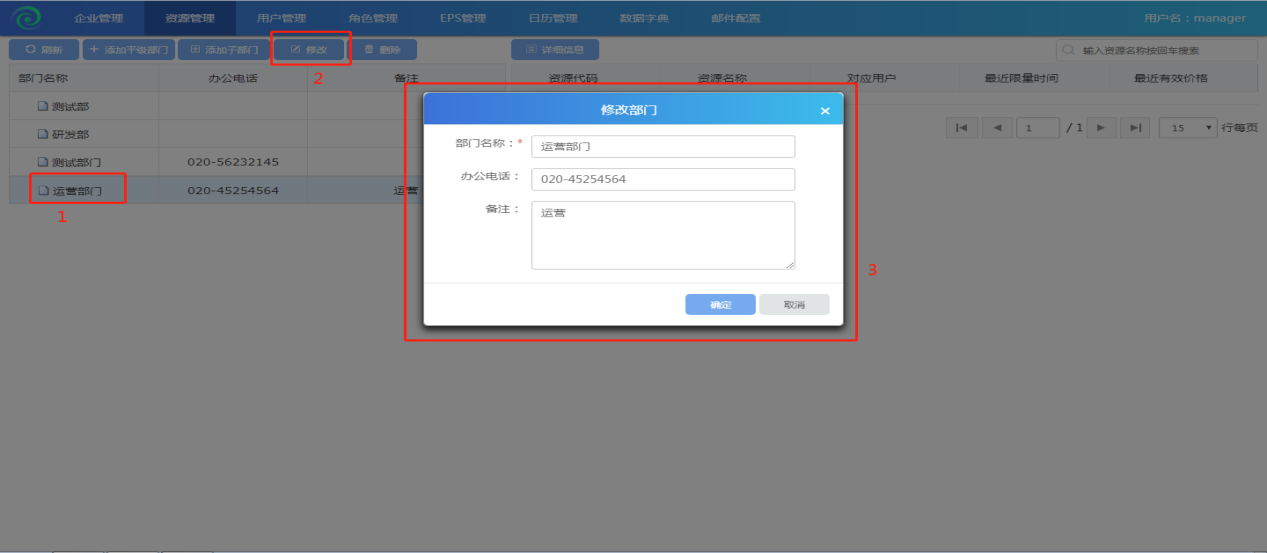1267x553 pixels.
Task: Open the 用户管理 menu
Action: pyautogui.click(x=281, y=18)
